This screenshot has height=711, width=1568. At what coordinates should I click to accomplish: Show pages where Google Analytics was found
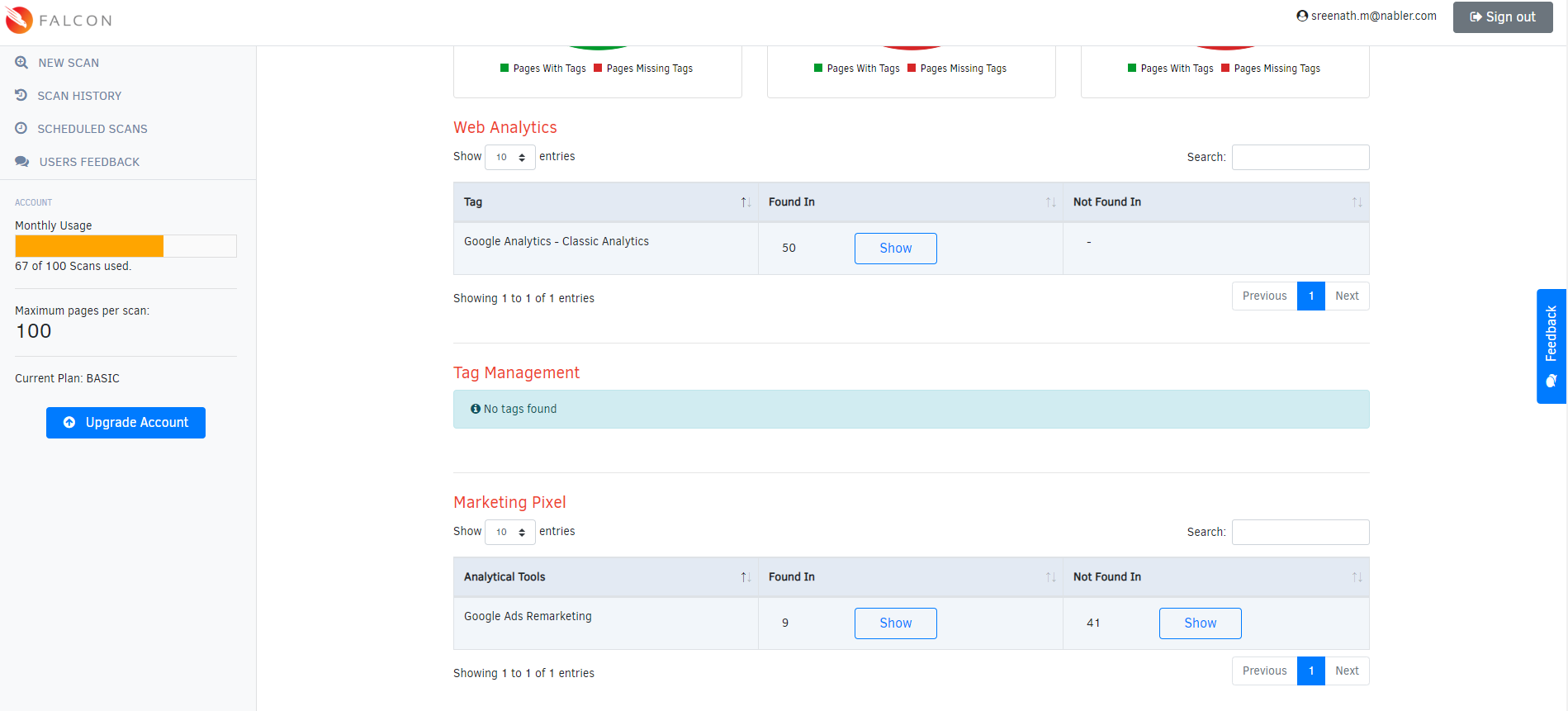pos(895,249)
